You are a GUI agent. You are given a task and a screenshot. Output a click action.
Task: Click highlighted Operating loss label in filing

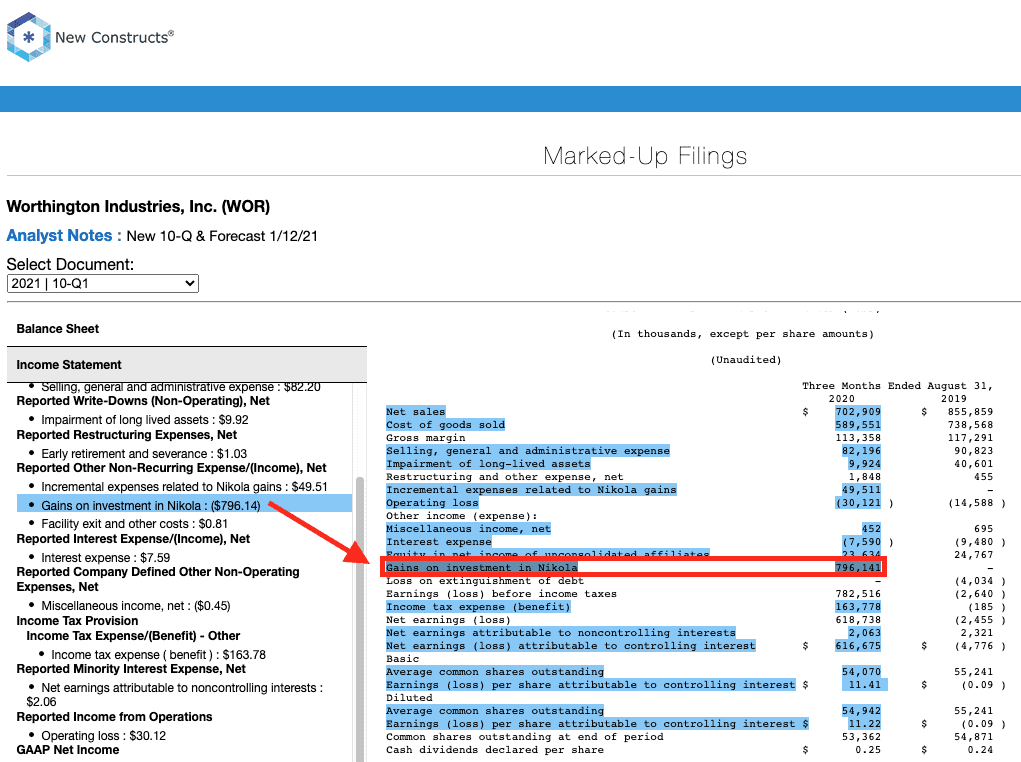(432, 503)
